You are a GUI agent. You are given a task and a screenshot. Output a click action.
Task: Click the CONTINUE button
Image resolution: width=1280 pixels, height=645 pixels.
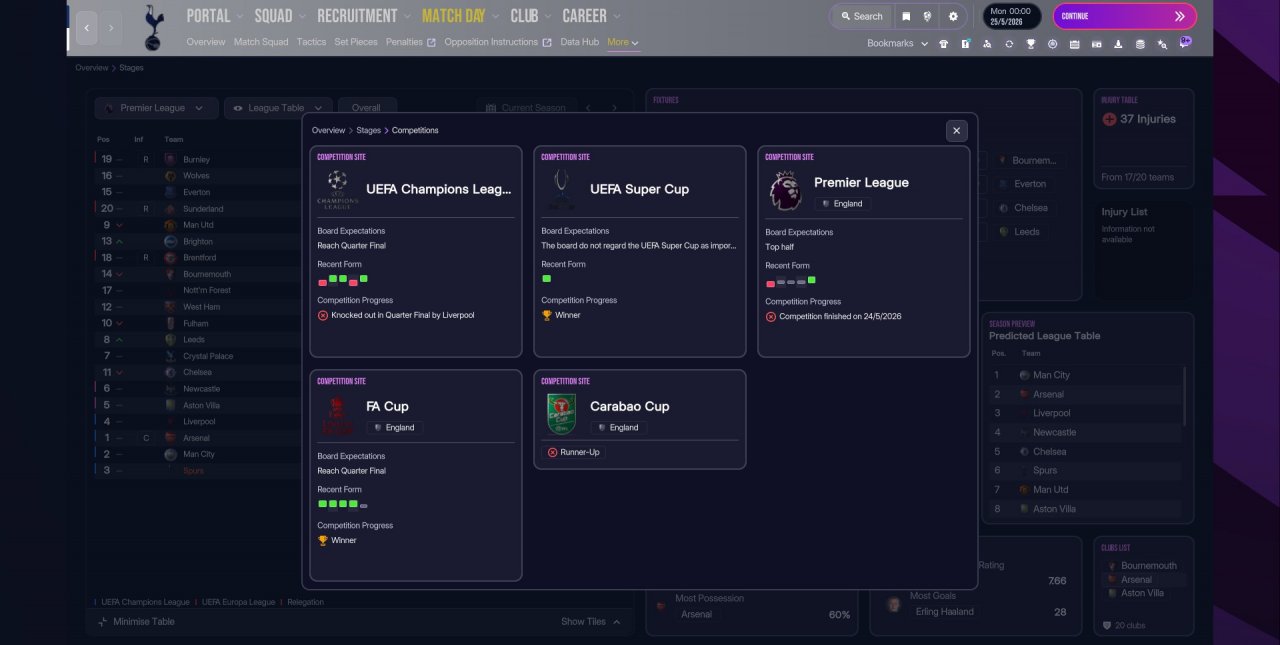pos(1124,16)
